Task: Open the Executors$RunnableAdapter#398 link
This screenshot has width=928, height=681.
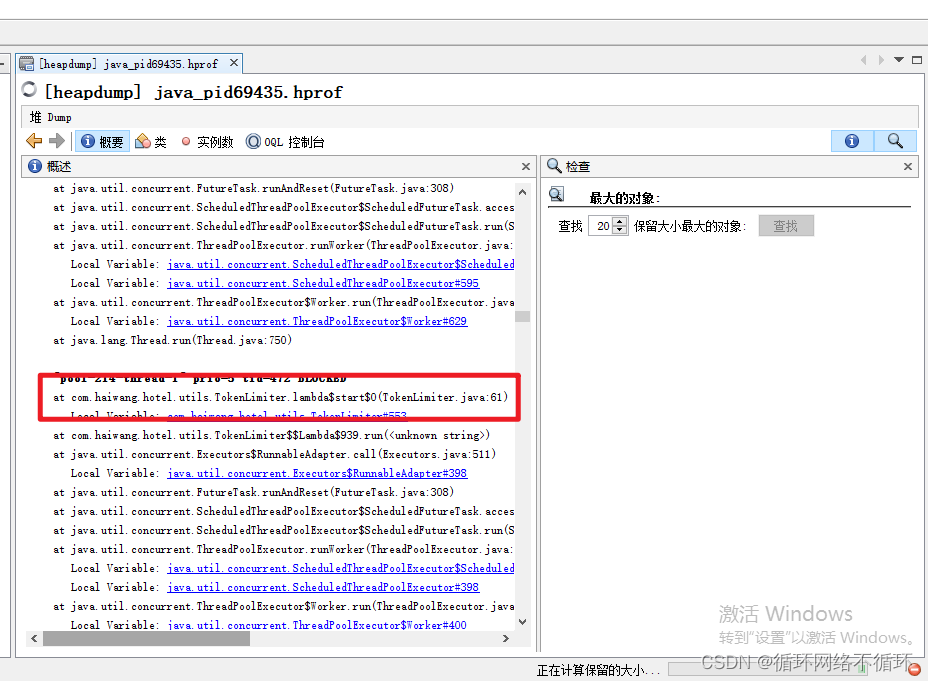Action: tap(317, 473)
